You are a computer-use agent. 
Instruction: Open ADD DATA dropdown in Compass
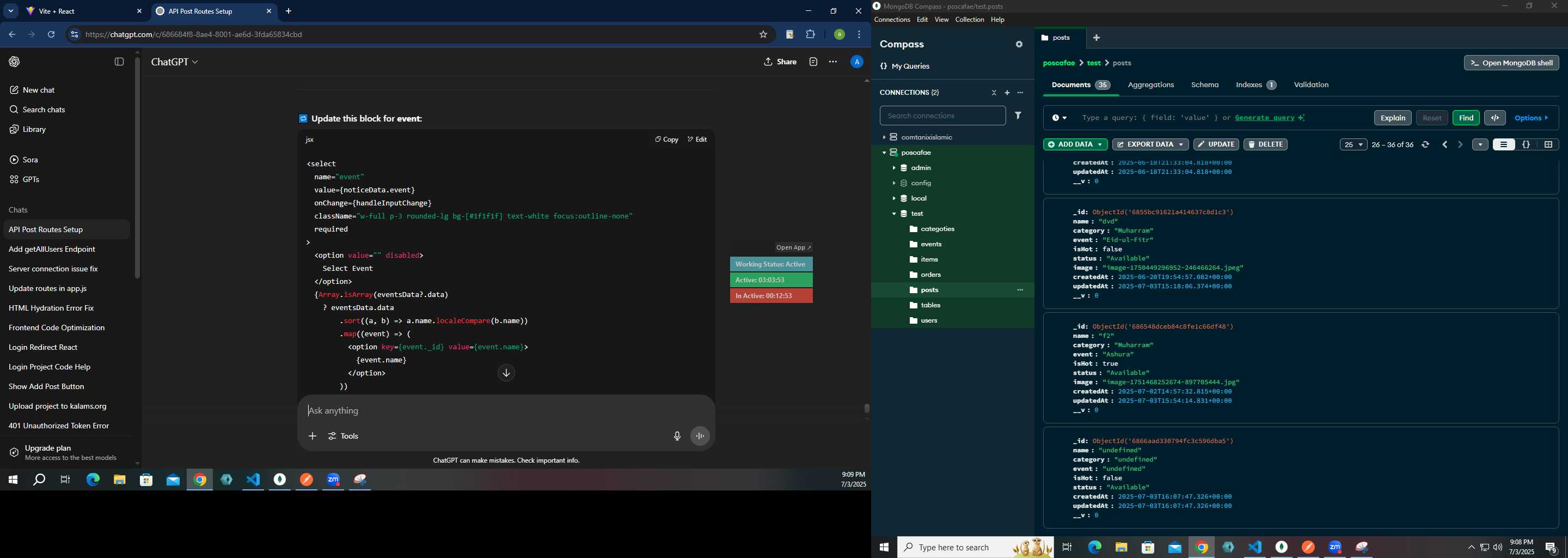tap(1075, 144)
